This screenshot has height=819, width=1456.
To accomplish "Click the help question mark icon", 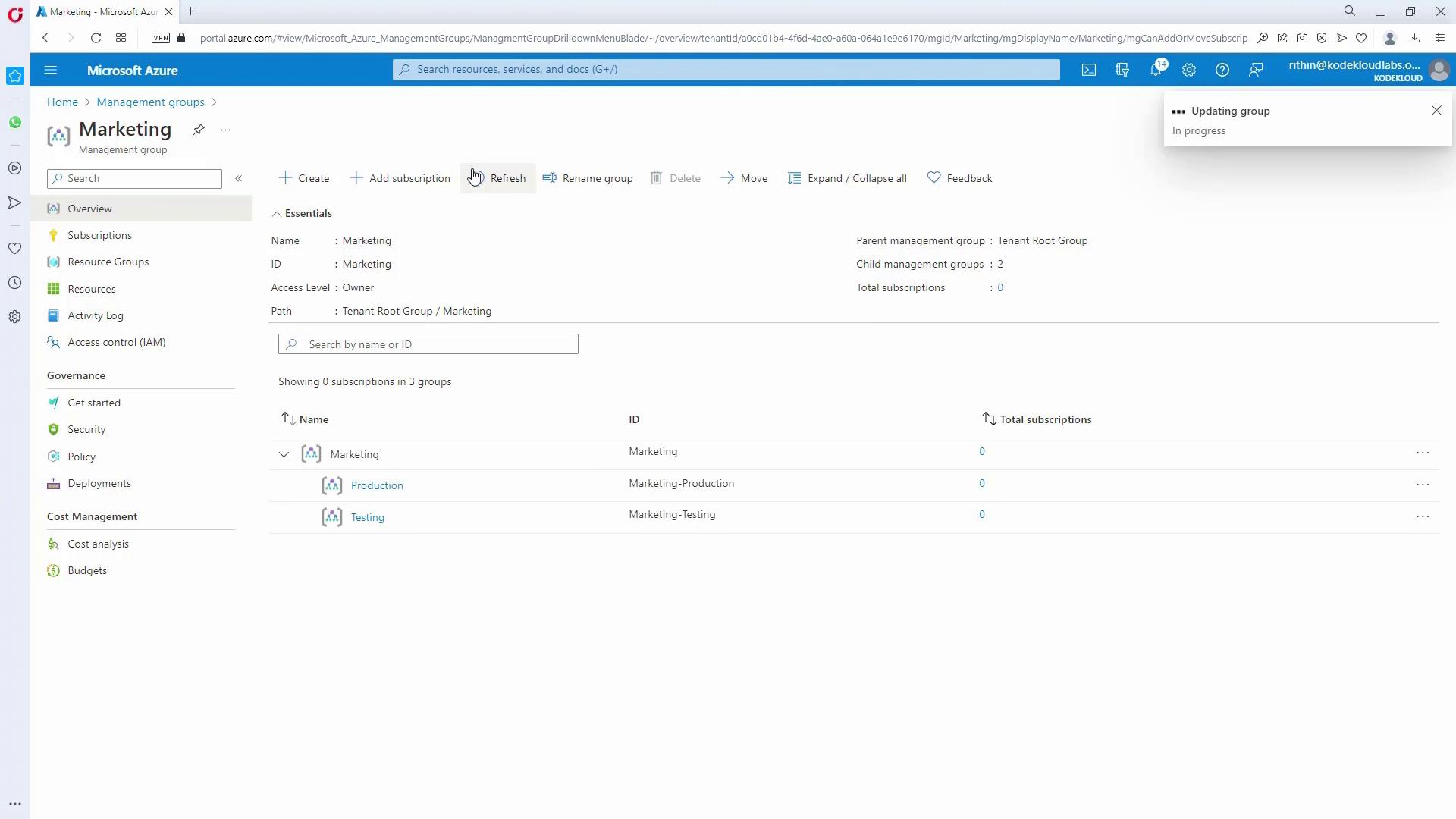I will tap(1222, 70).
